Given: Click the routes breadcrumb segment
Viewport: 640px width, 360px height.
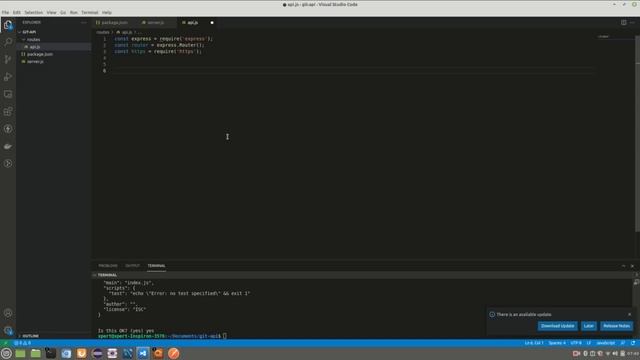Looking at the screenshot, I should point(103,32).
